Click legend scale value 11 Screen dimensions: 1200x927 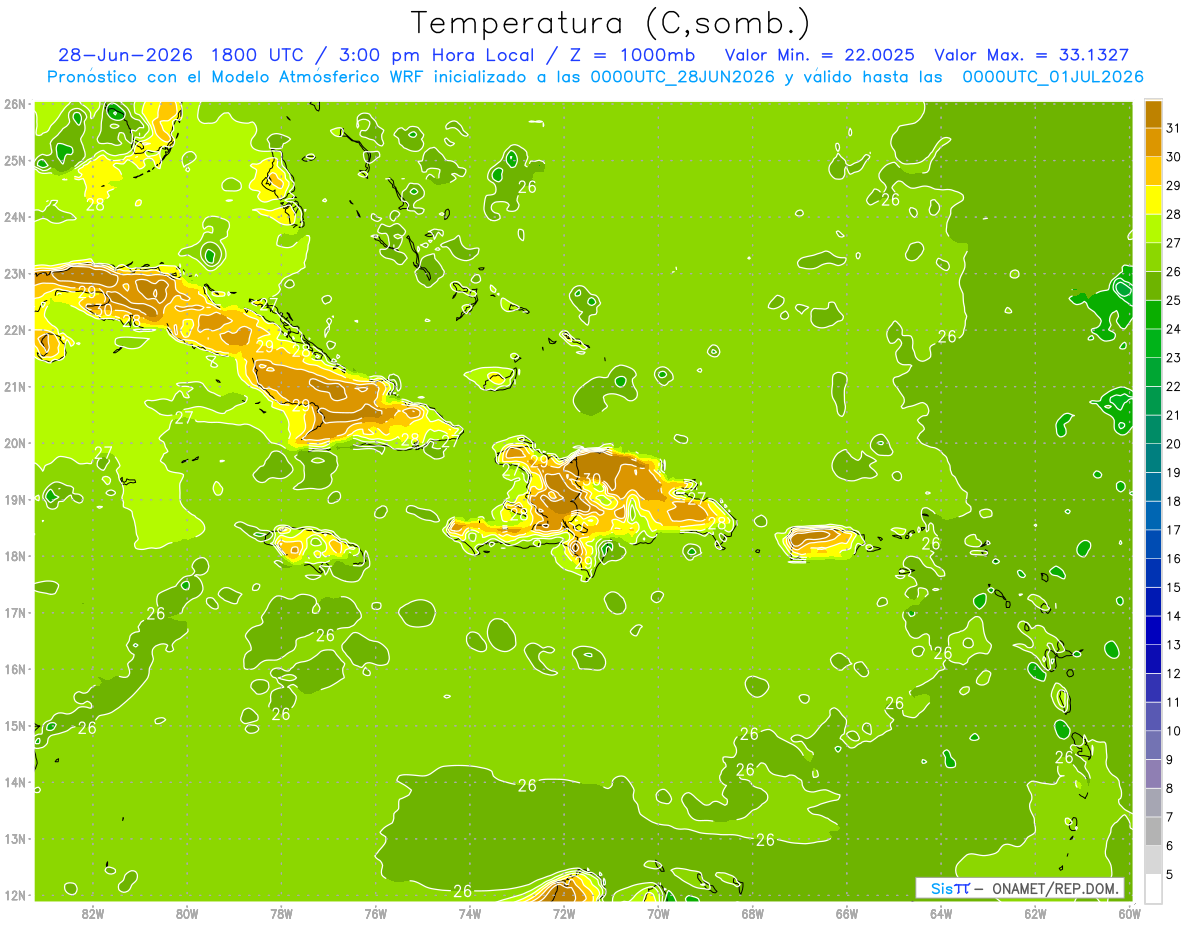(x=1174, y=702)
